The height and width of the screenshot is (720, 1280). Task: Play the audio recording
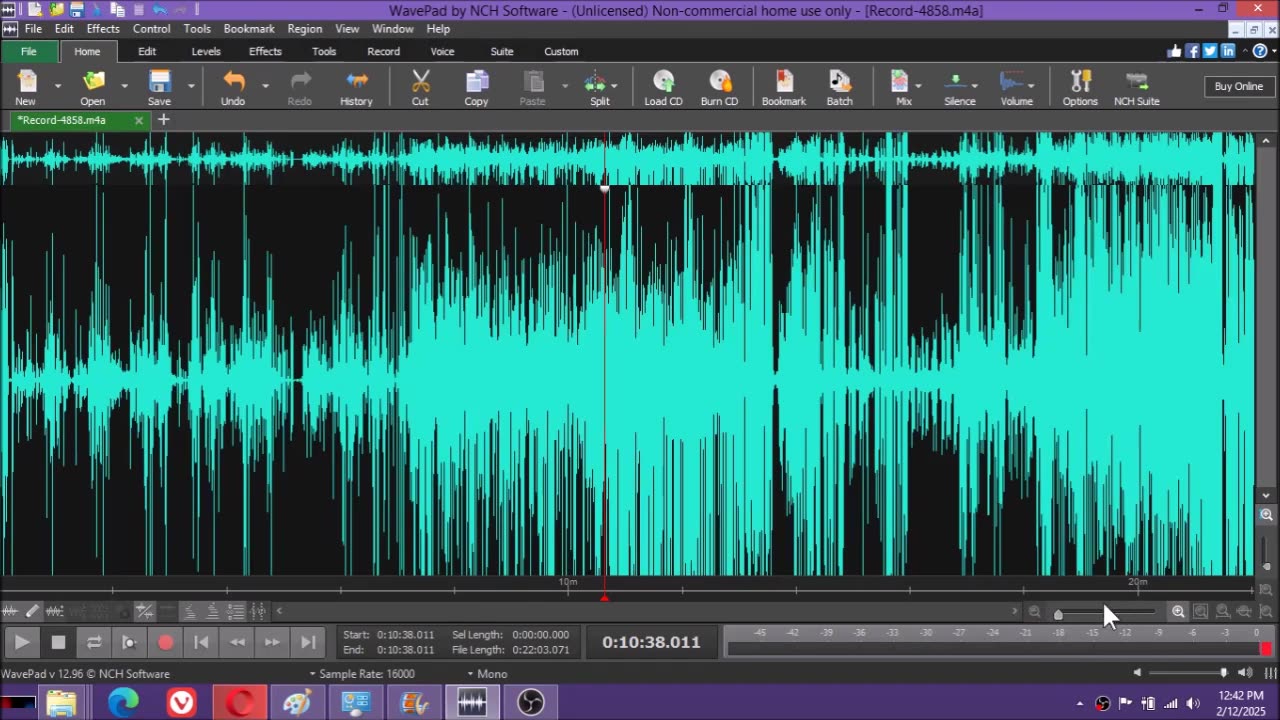point(21,642)
